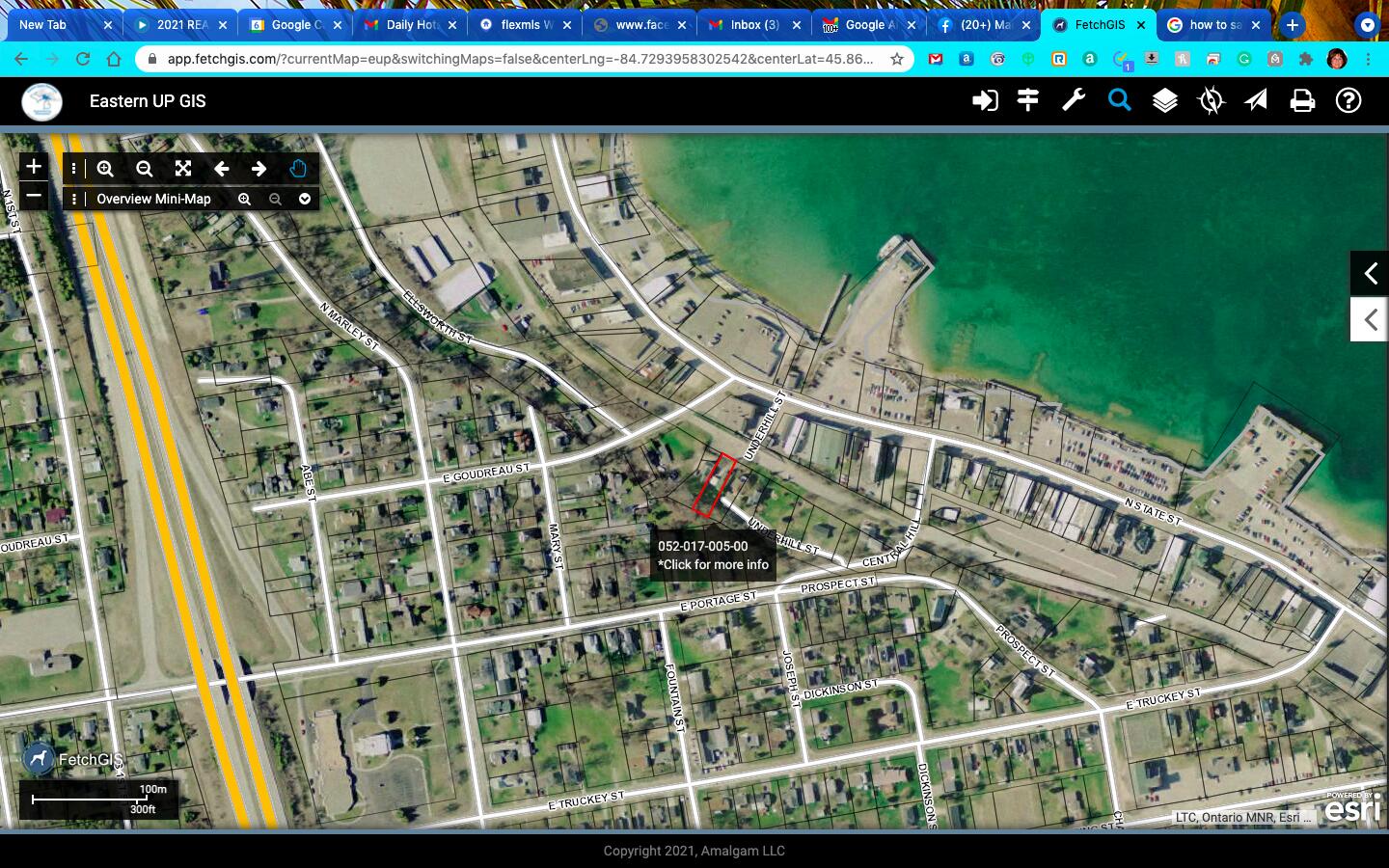
Task: Open the signpost directions tool
Action: click(1028, 100)
